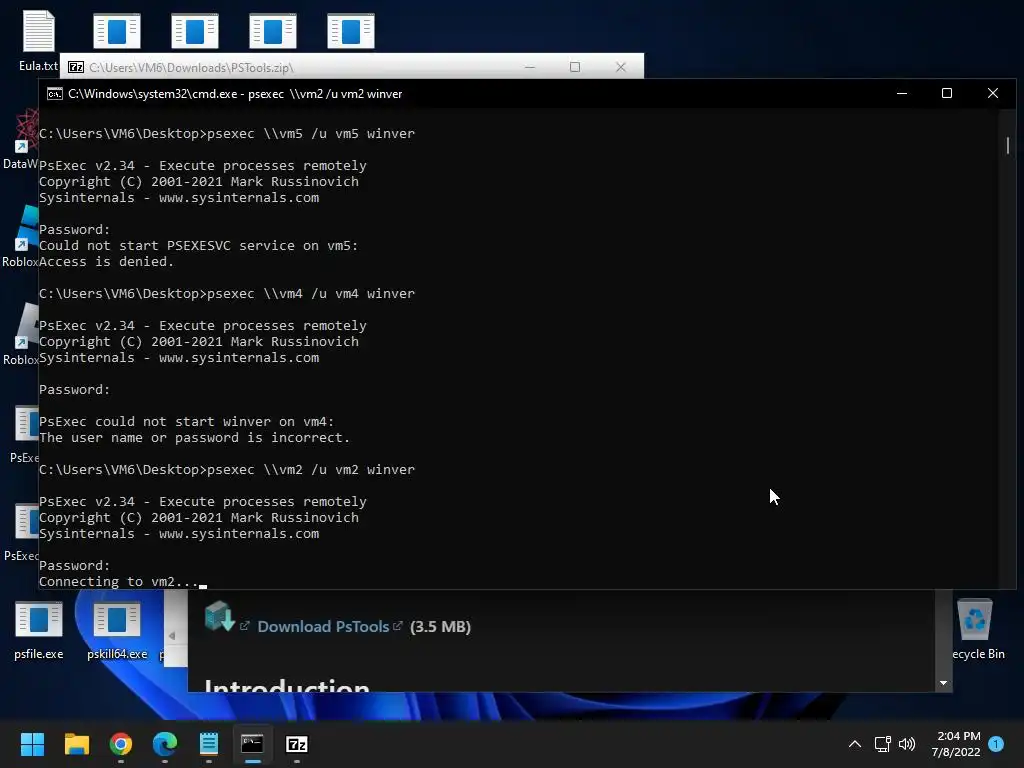Screen dimensions: 1024x768
Task: Switch to 7-Zip taskbar icon
Action: click(297, 744)
